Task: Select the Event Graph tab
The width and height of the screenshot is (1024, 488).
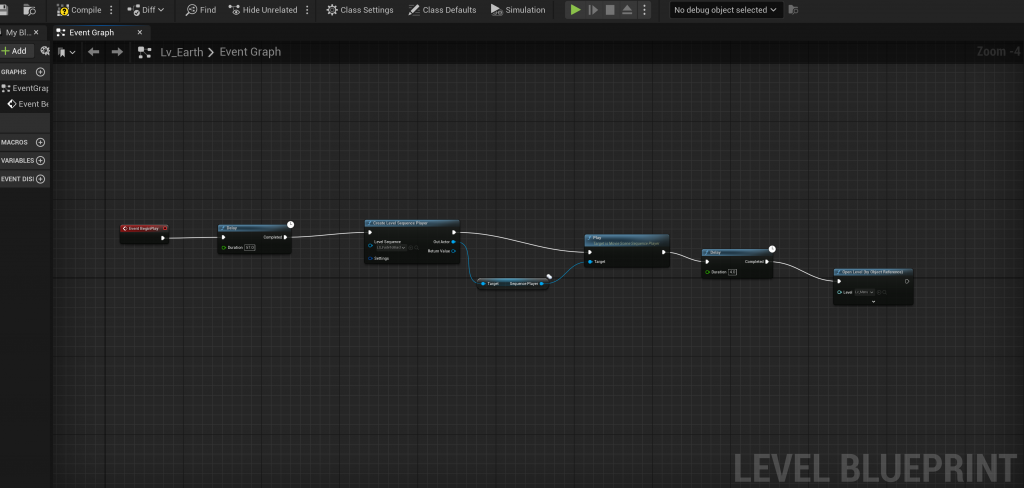Action: coord(91,32)
